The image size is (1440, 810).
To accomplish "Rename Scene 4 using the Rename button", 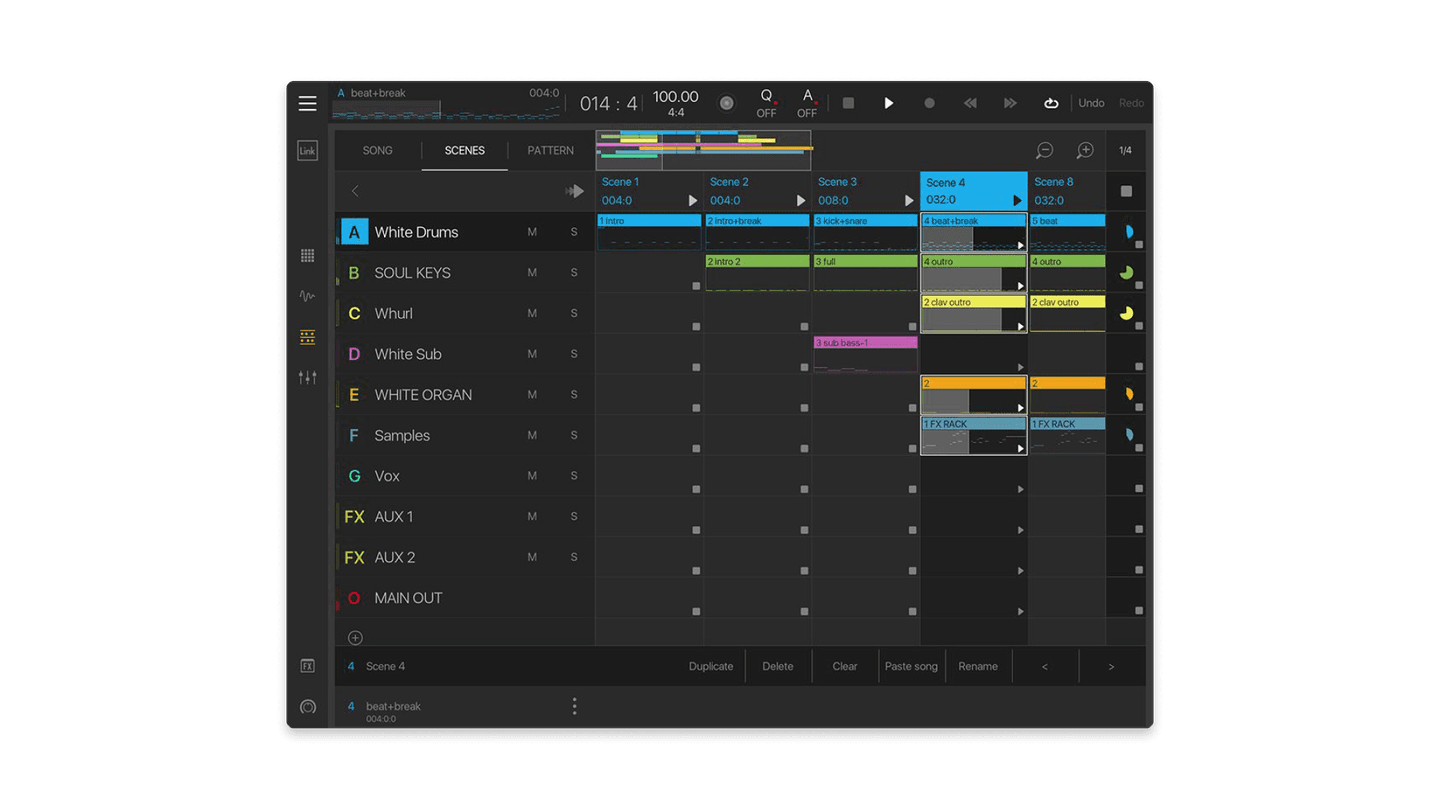I will [978, 666].
